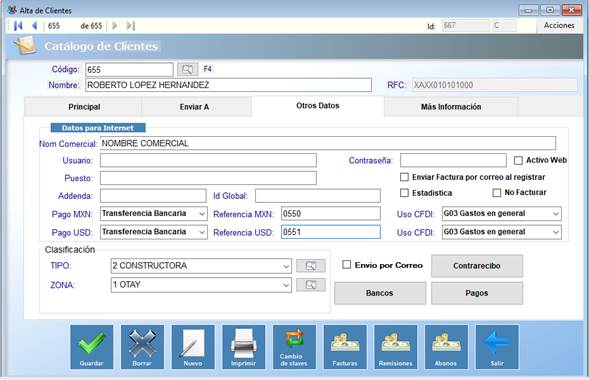Screen dimensions: 589x380
Task: Click the Alta de Clientes window icon
Action: [x=12, y=10]
